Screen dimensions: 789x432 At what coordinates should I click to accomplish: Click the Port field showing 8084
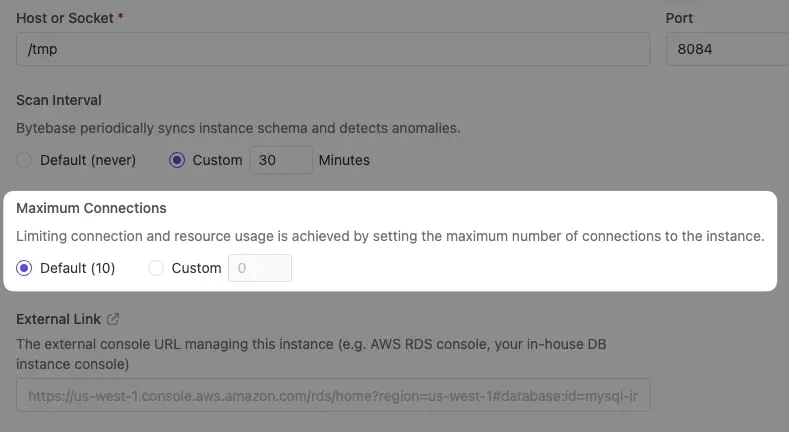click(727, 49)
